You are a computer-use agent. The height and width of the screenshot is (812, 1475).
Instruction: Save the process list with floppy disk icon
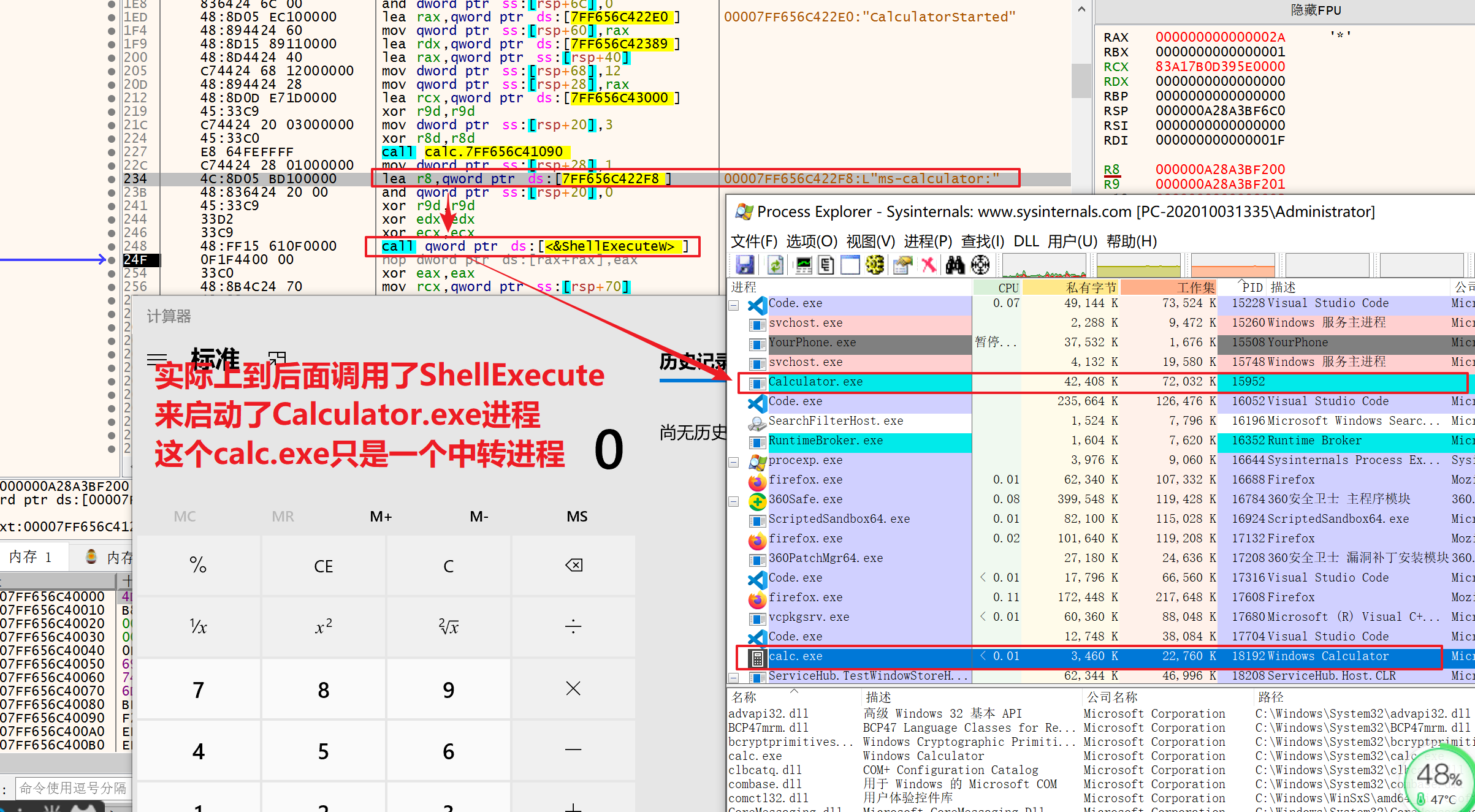(745, 264)
